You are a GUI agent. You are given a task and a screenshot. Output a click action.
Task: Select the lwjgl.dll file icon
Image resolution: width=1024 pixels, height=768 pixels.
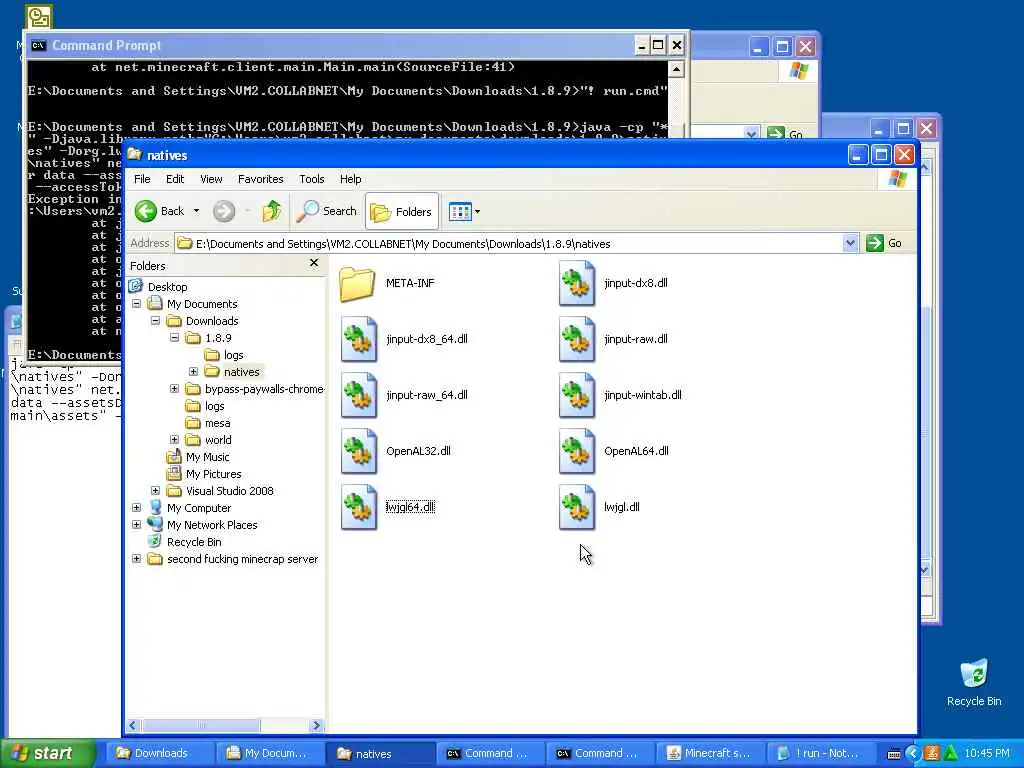click(x=577, y=507)
